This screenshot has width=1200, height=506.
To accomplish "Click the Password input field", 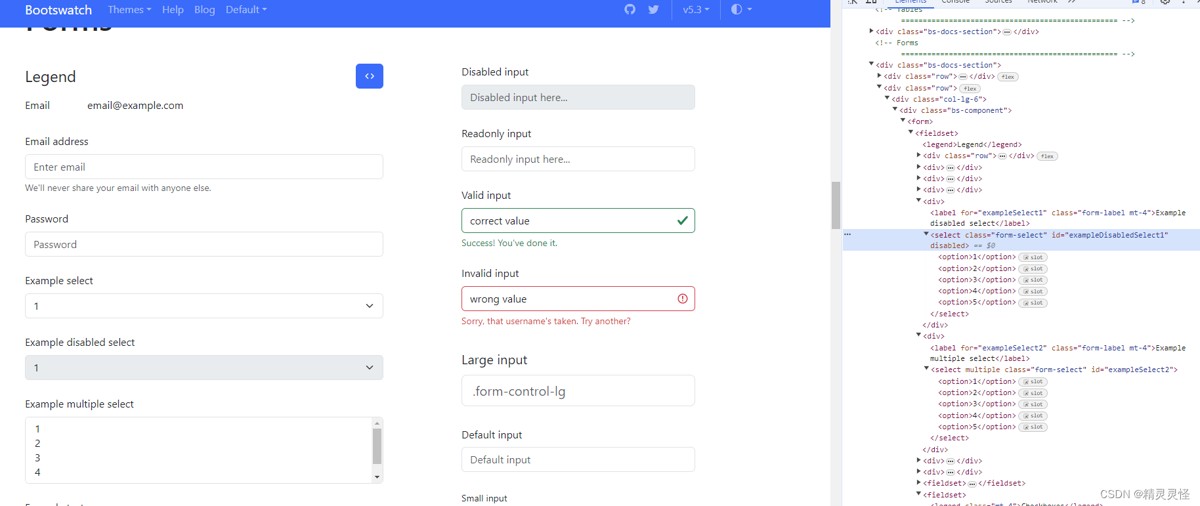I will pyautogui.click(x=204, y=245).
